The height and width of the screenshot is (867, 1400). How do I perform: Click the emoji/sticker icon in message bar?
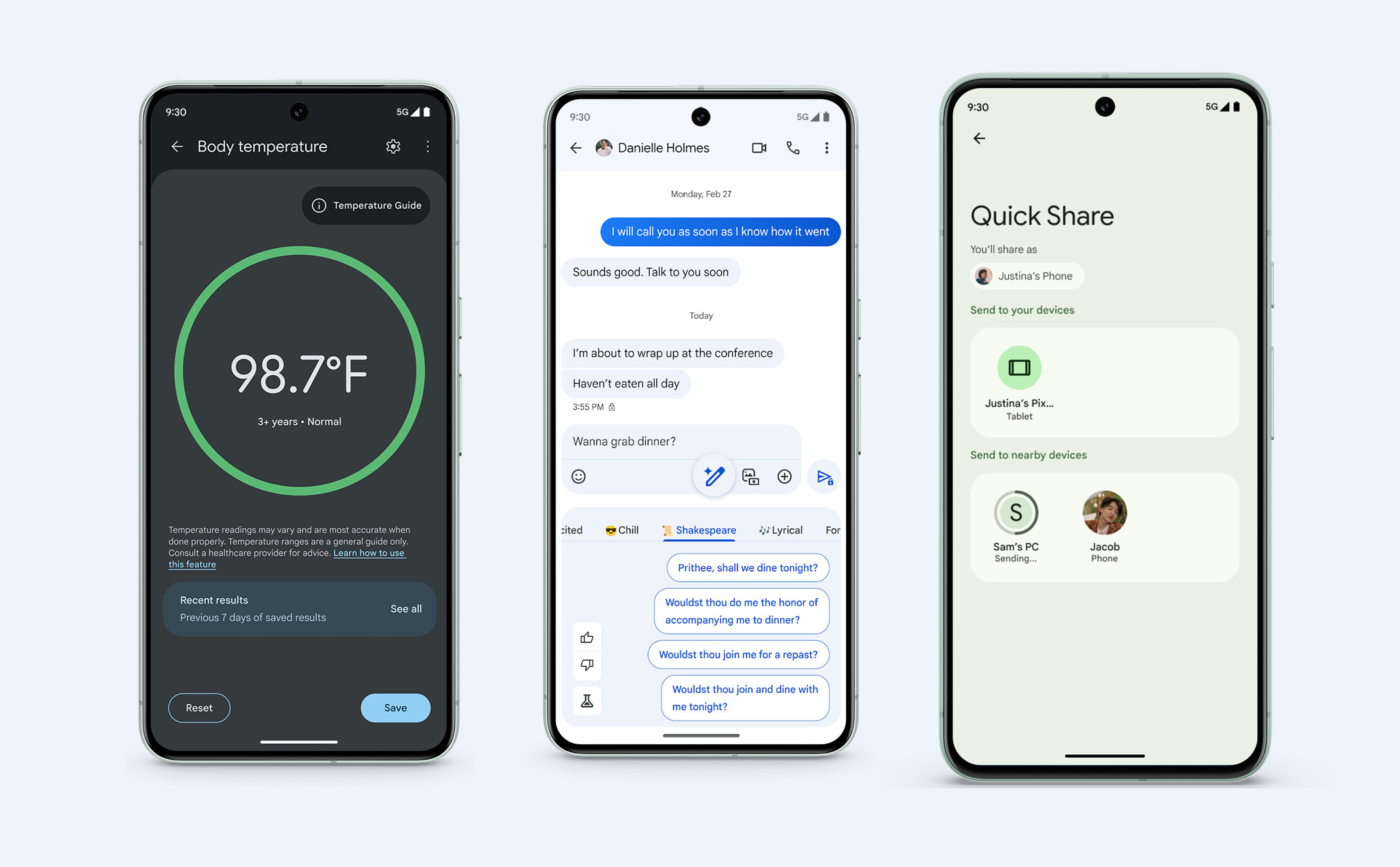580,476
